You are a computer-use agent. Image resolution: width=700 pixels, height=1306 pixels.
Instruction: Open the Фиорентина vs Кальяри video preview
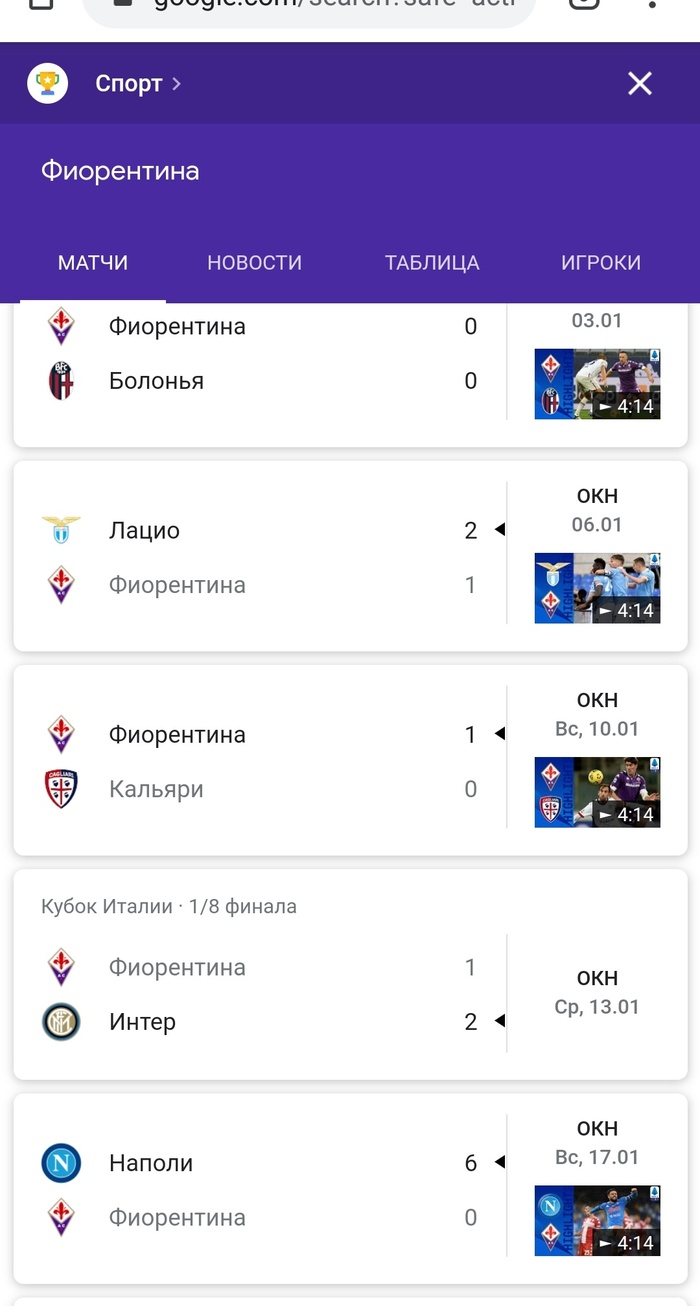pos(597,792)
